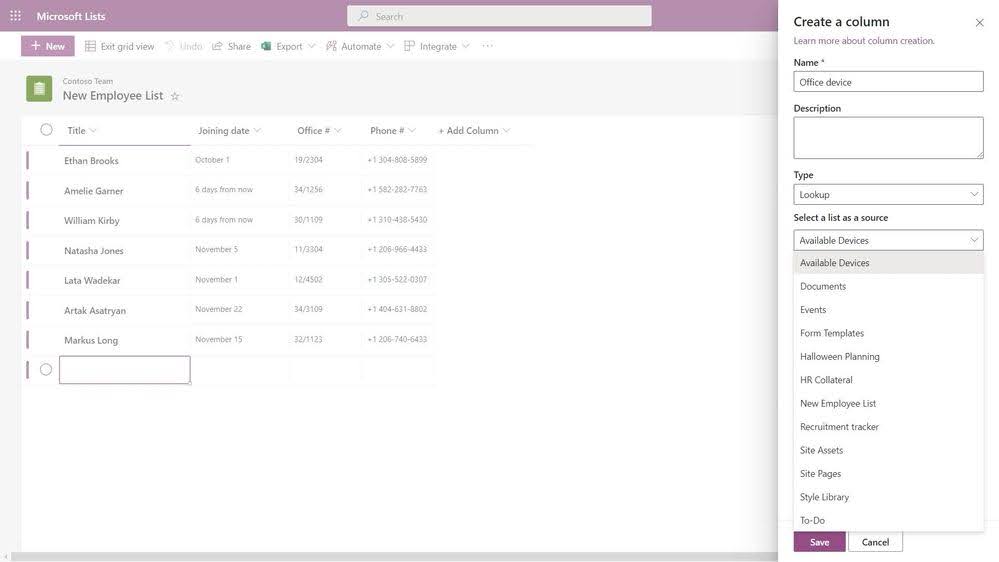Choose To-Do from source list
Viewport: 999px width, 562px height.
pyautogui.click(x=888, y=520)
